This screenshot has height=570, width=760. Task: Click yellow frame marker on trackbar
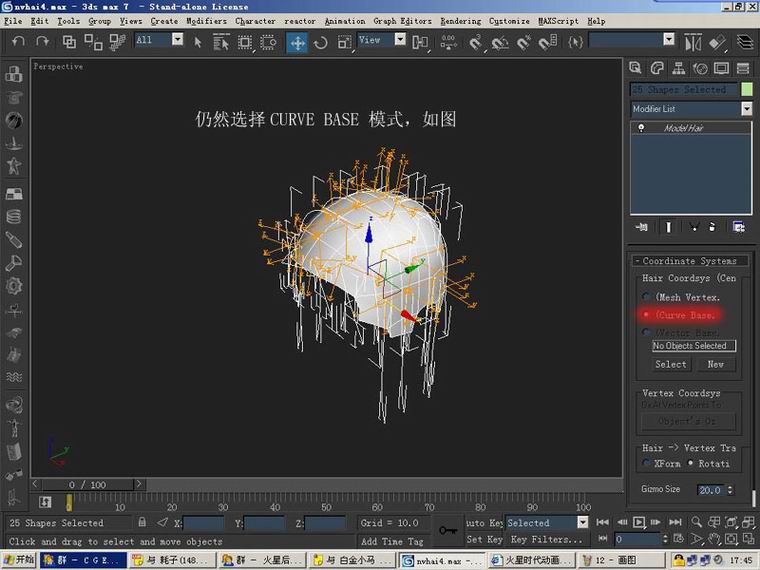tap(69, 503)
